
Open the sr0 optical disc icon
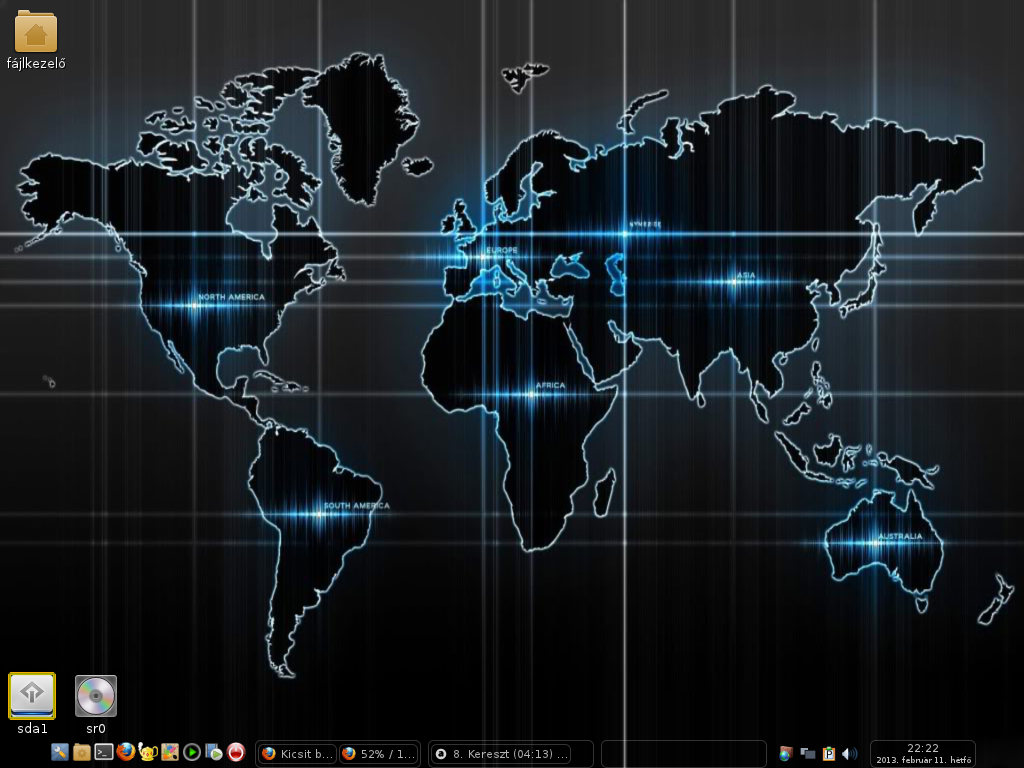(x=96, y=696)
